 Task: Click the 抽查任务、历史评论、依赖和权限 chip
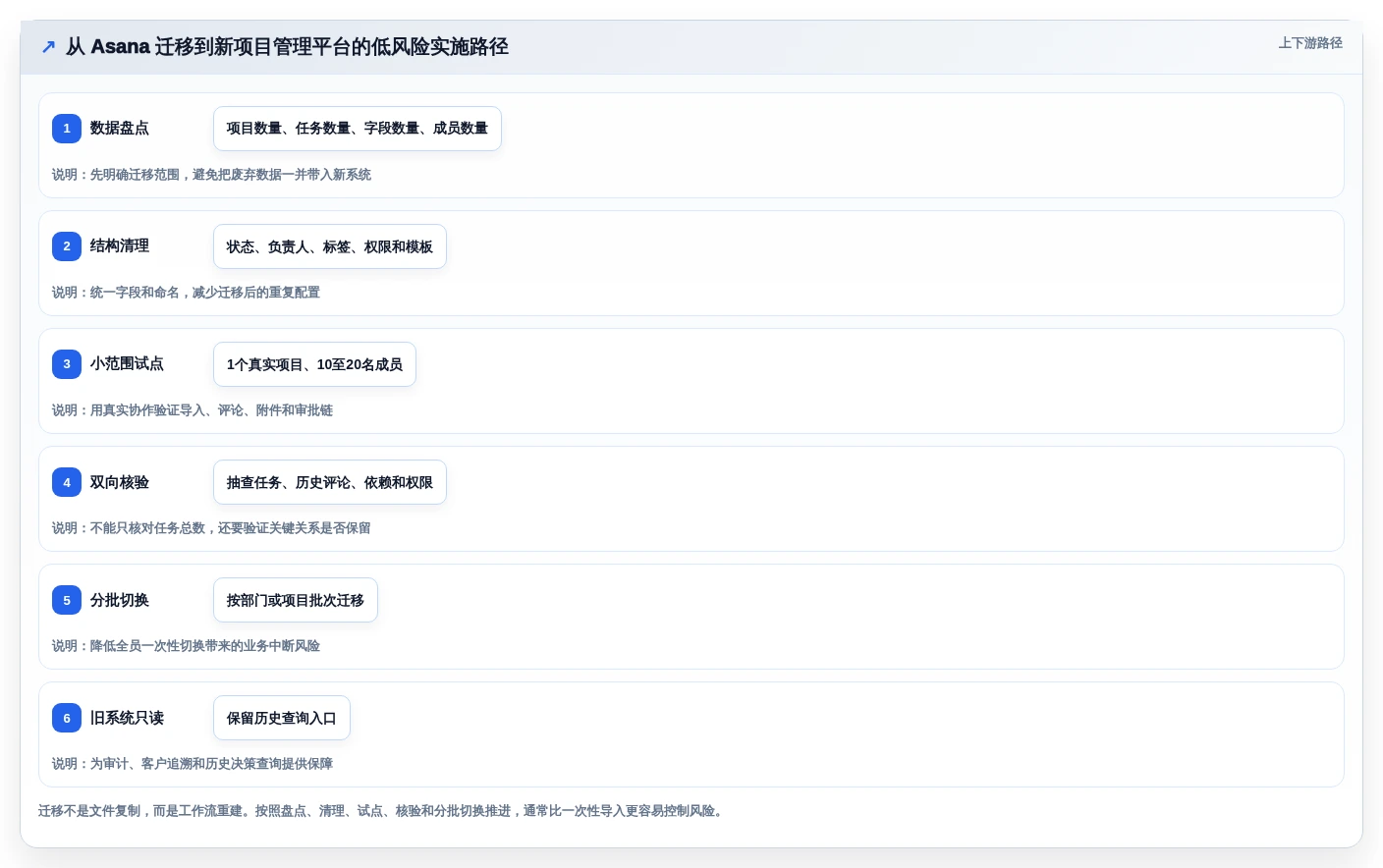[330, 482]
